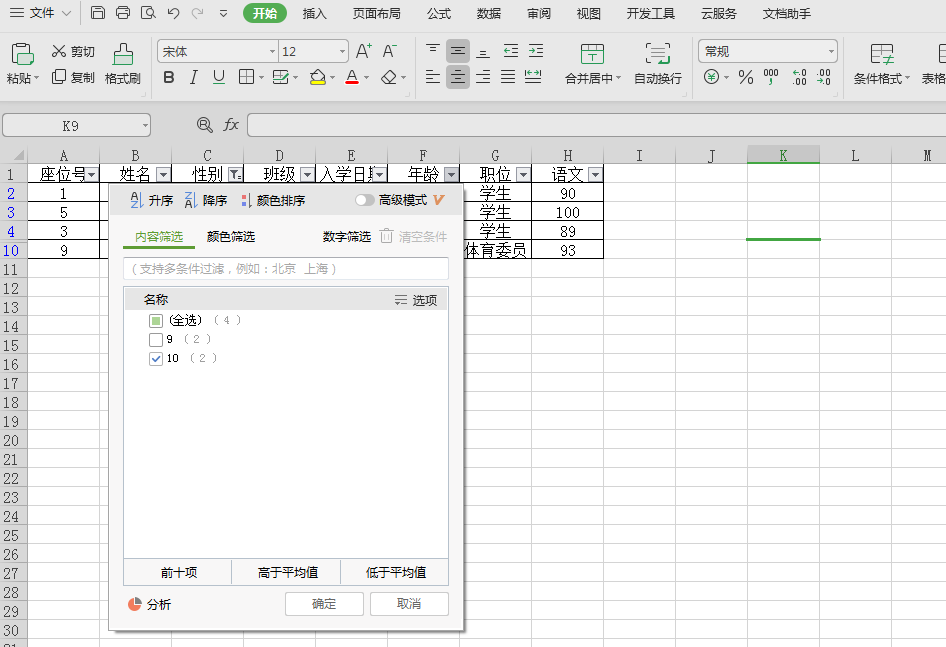The height and width of the screenshot is (647, 946).
Task: Switch to the 内容筛选 tab
Action: pos(159,237)
